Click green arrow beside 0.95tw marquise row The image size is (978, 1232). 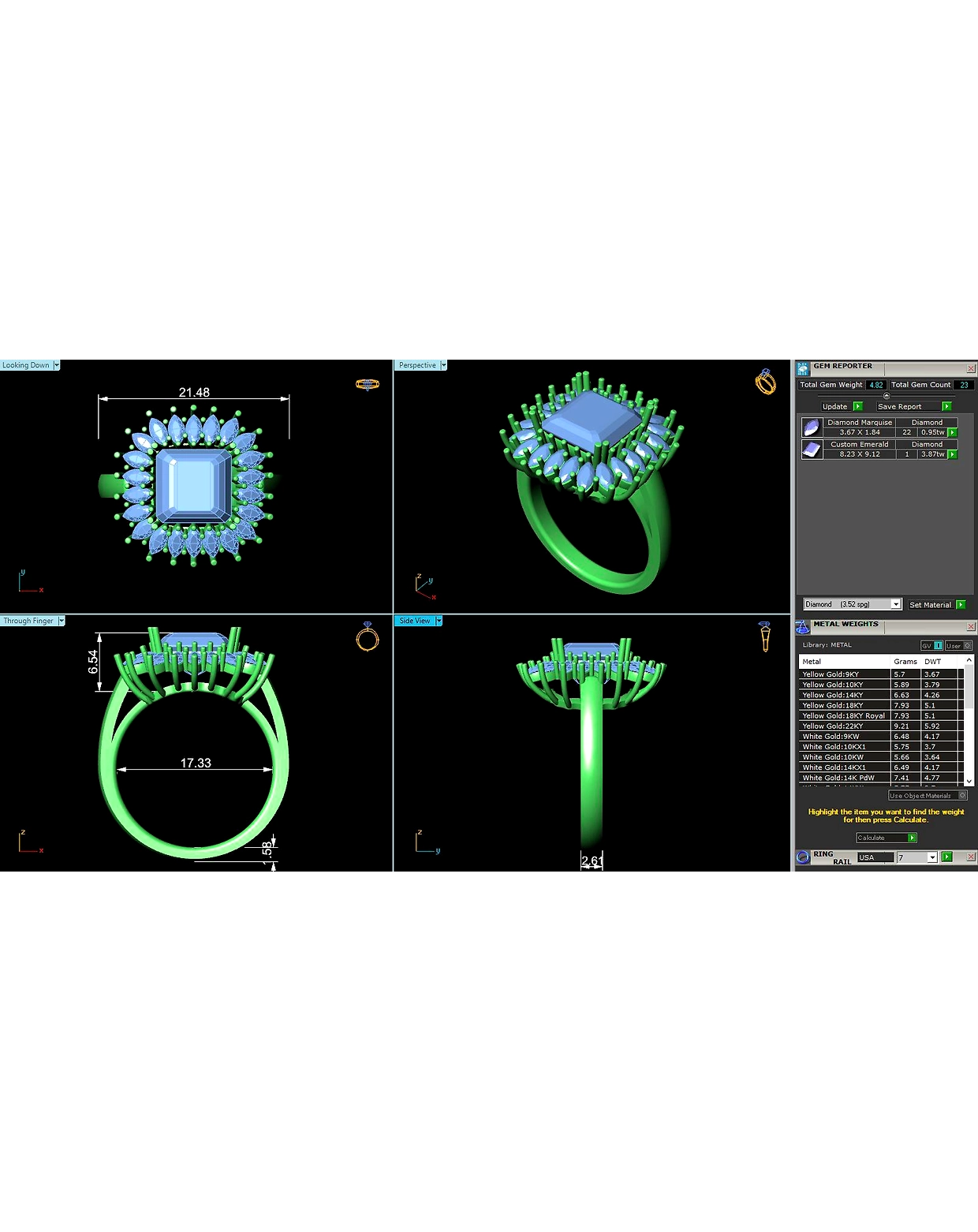tap(953, 432)
